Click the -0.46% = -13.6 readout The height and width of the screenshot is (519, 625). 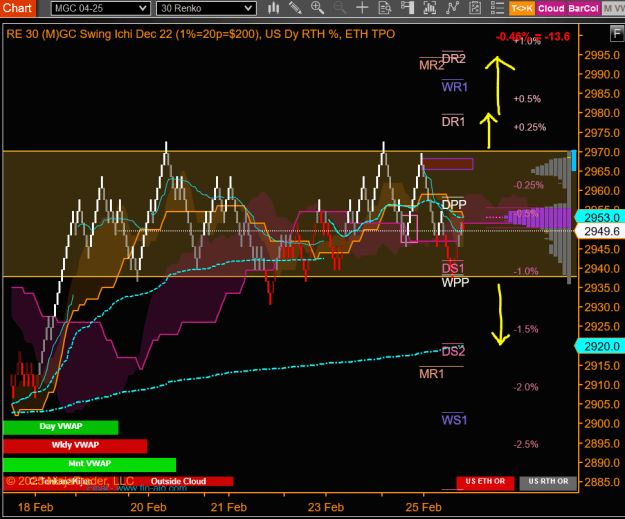(x=533, y=37)
